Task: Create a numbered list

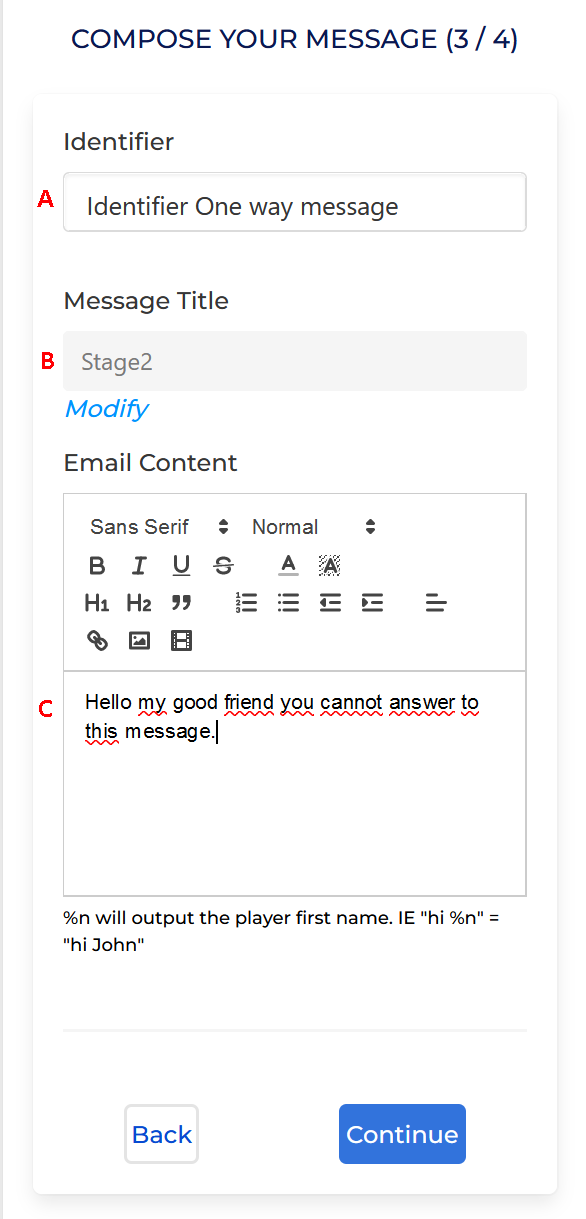Action: [246, 603]
